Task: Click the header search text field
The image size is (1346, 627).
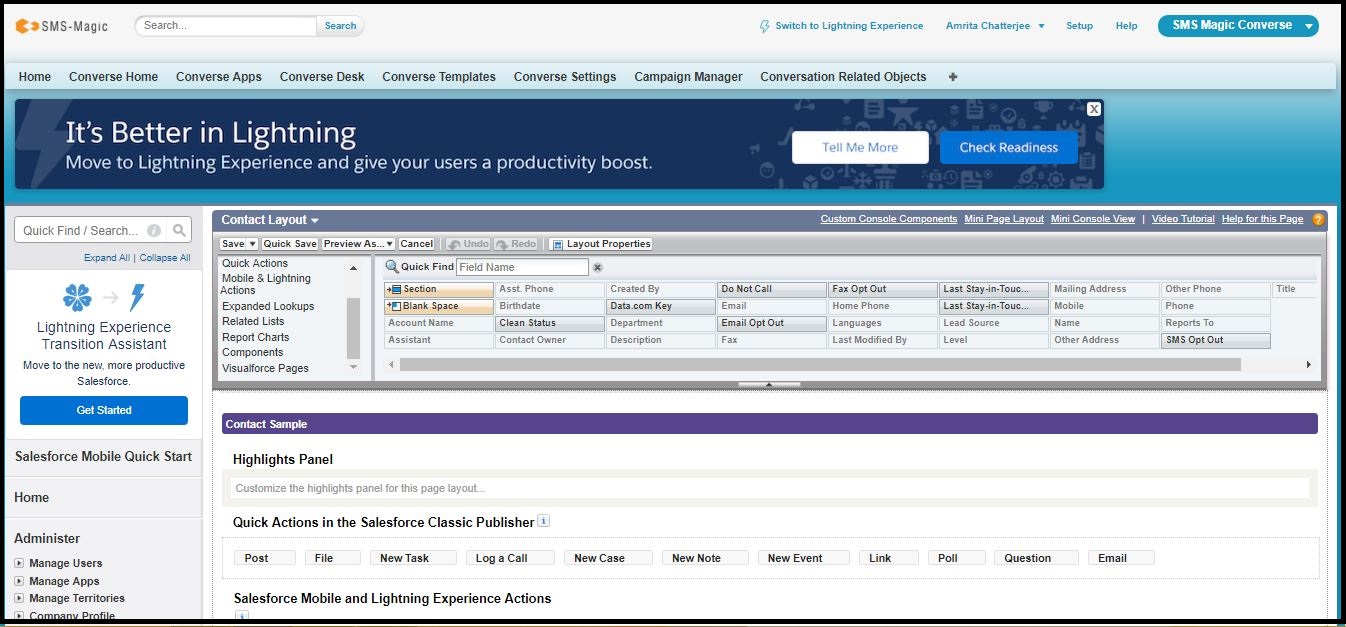Action: 226,26
